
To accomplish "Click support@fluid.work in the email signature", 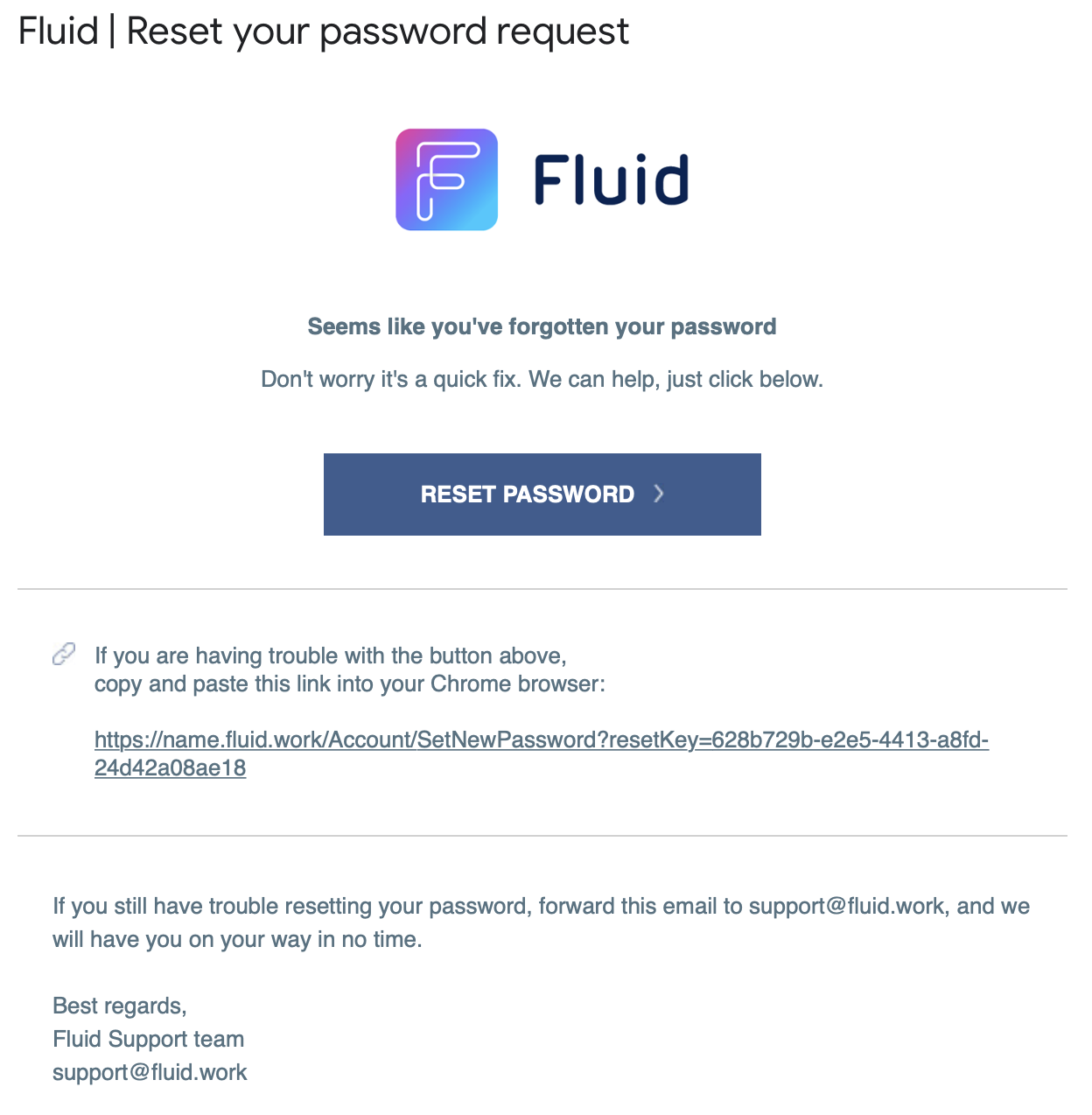I will tap(150, 1072).
